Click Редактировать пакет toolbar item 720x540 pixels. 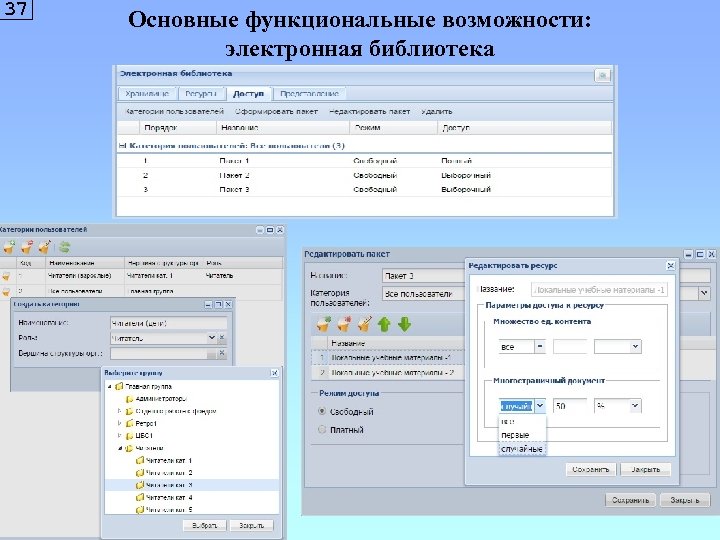(370, 112)
